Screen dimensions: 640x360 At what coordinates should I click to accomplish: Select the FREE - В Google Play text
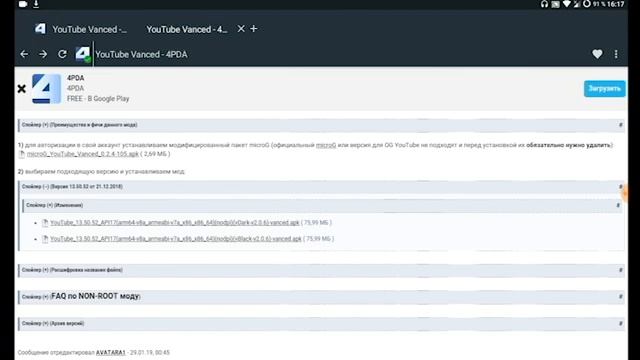point(98,99)
